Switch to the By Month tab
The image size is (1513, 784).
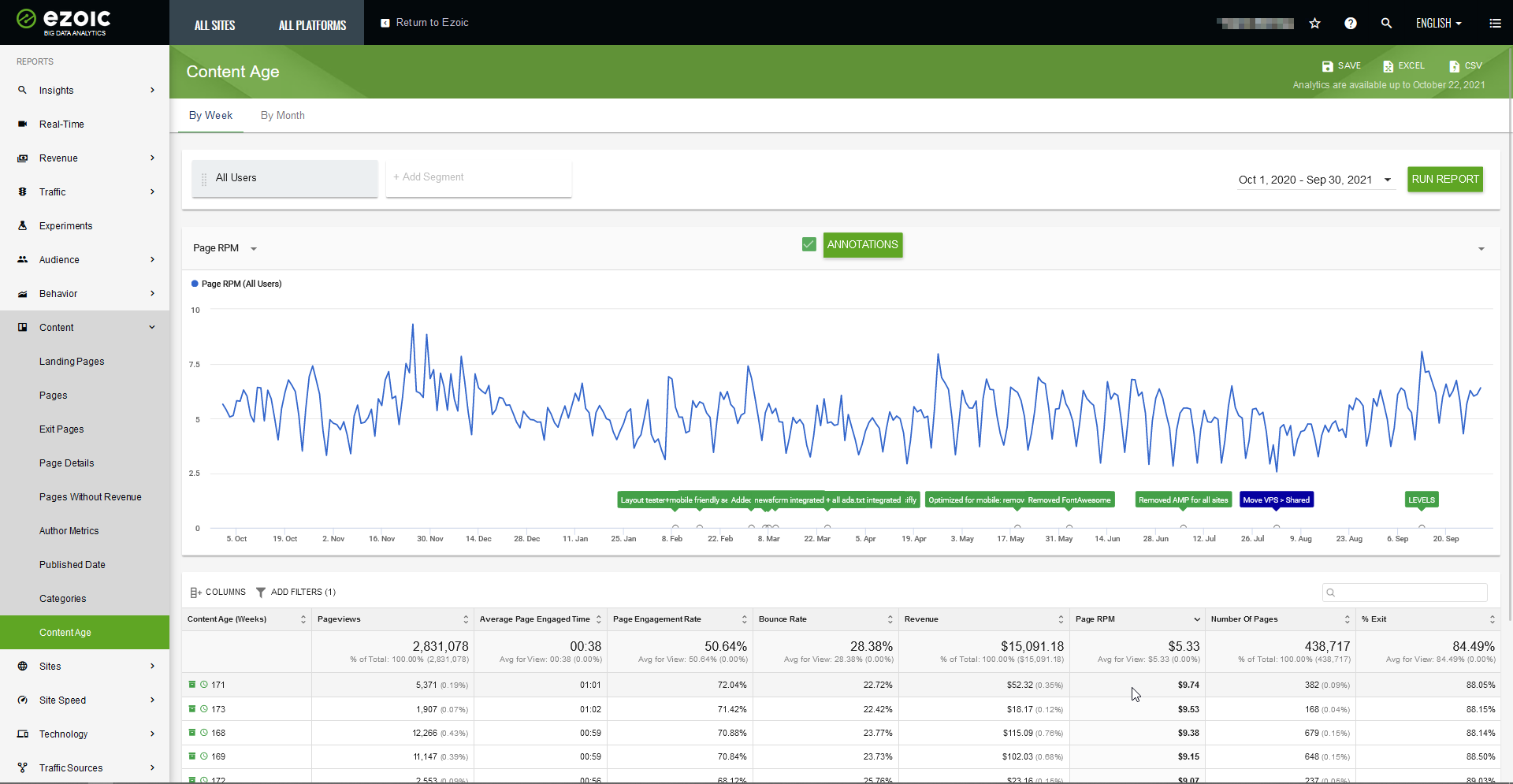[x=282, y=115]
